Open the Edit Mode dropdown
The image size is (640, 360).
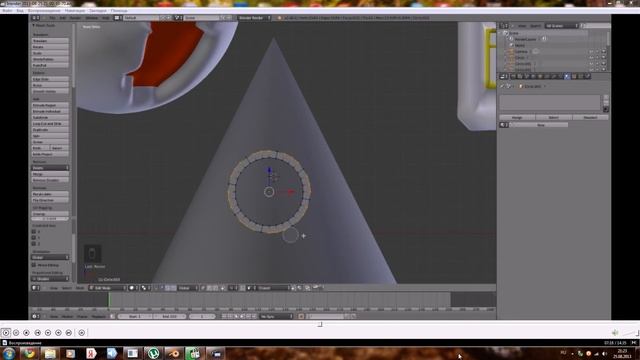point(108,288)
